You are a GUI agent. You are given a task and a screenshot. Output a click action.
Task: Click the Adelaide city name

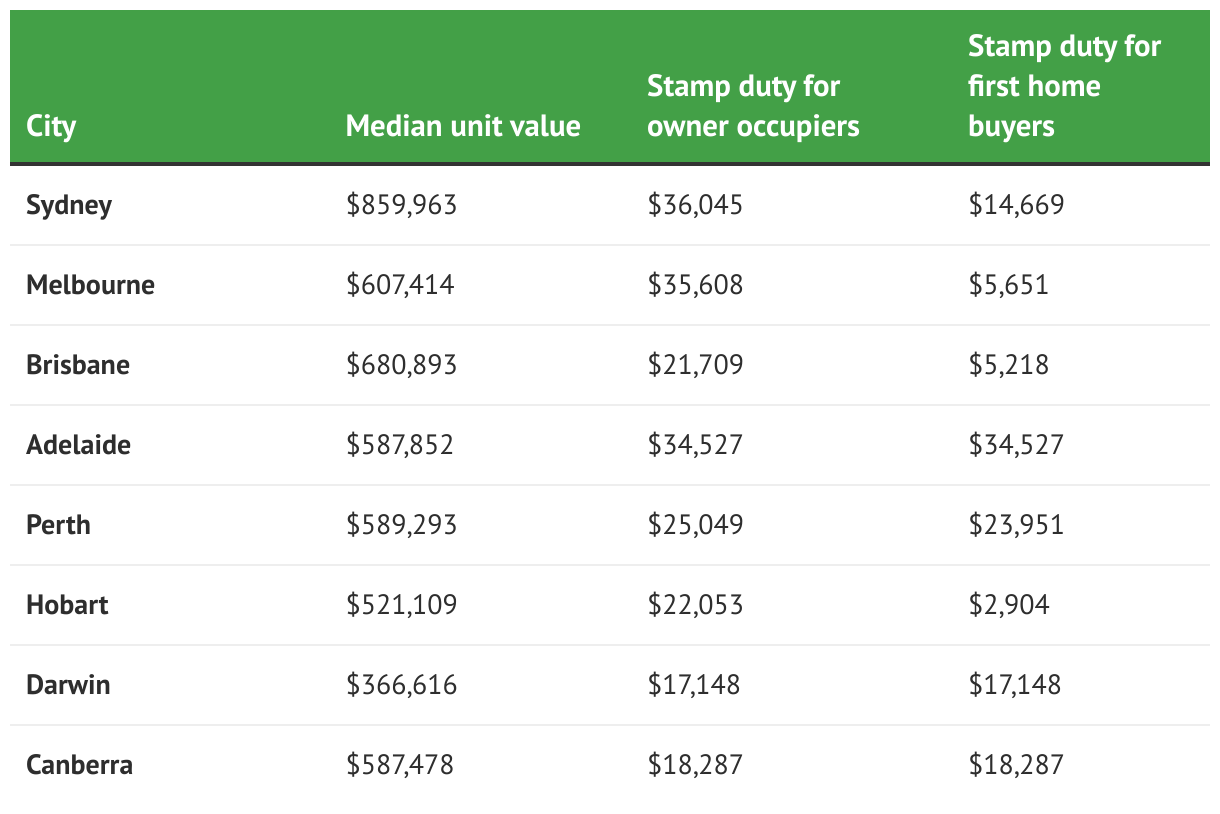click(x=78, y=445)
